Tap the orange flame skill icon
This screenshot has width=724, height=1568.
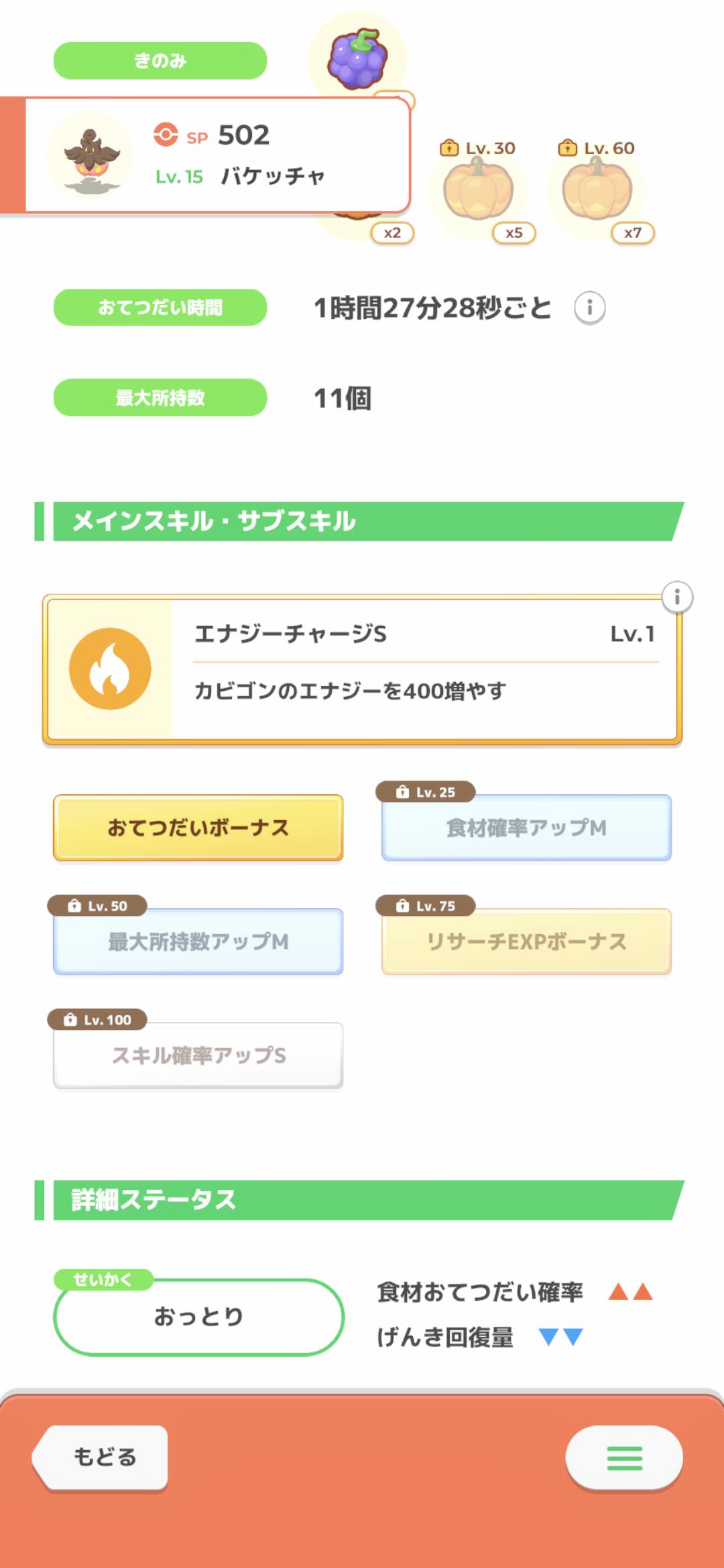(110, 669)
